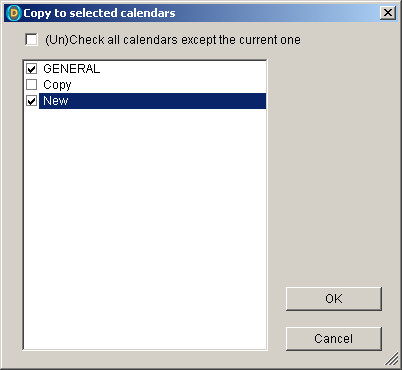Click gray panel area above OK button
This screenshot has height=370, width=402.
[334, 173]
